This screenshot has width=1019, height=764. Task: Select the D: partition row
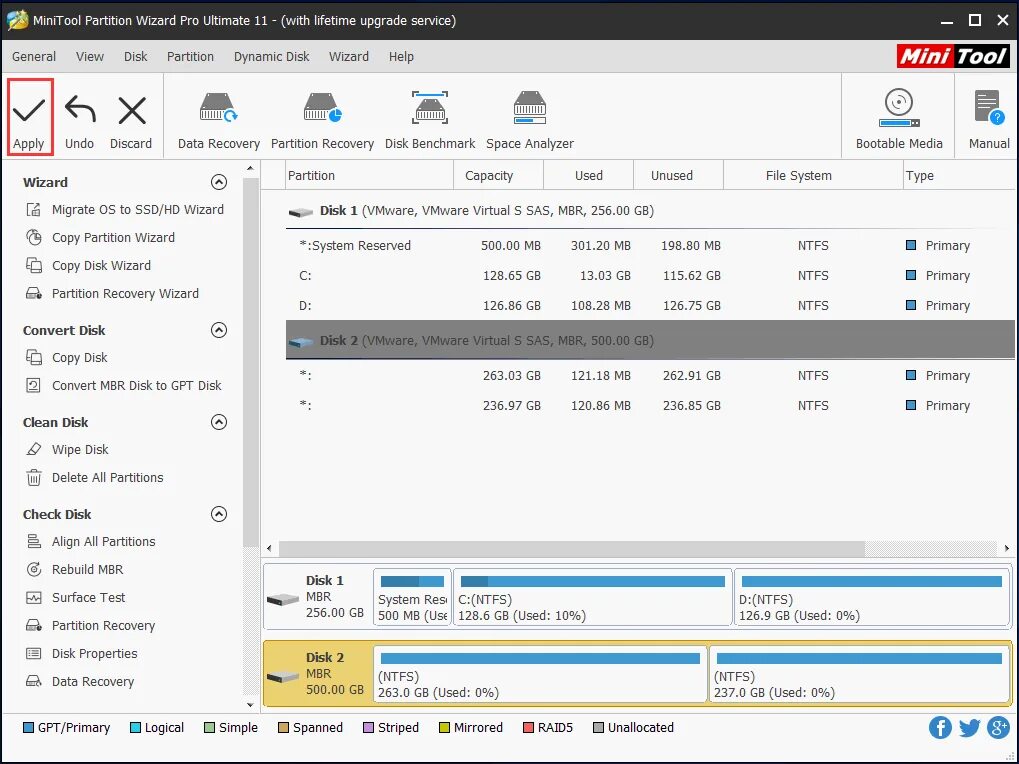click(650, 305)
